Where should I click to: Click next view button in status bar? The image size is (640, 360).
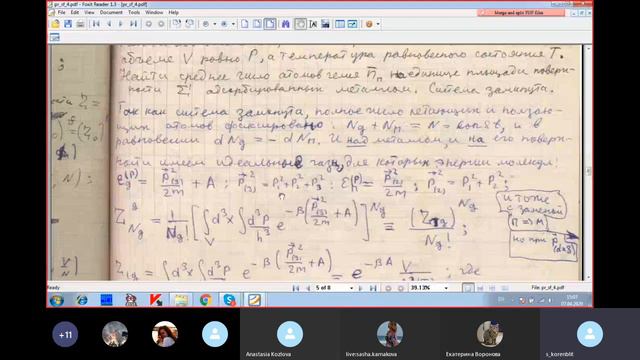(400, 288)
